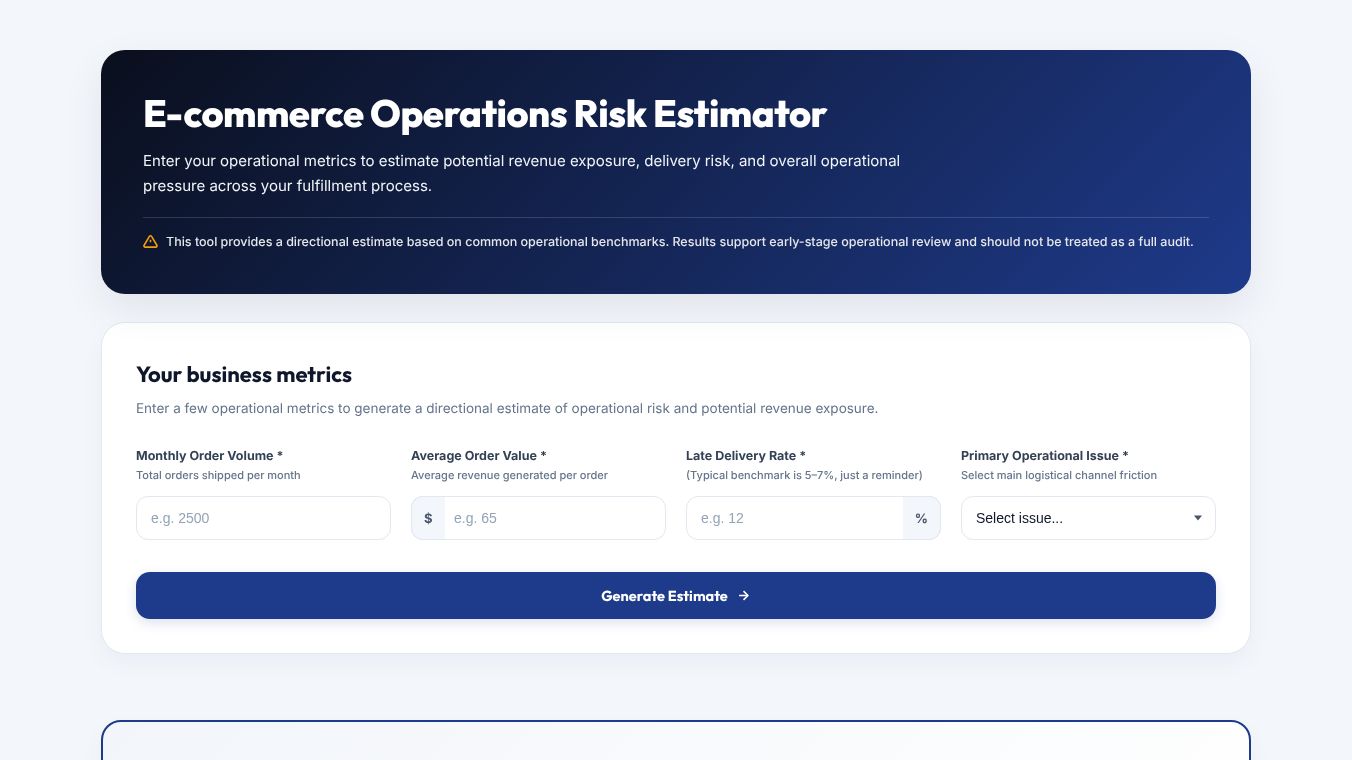Click the directional estimate disclaimer text

[x=680, y=242]
